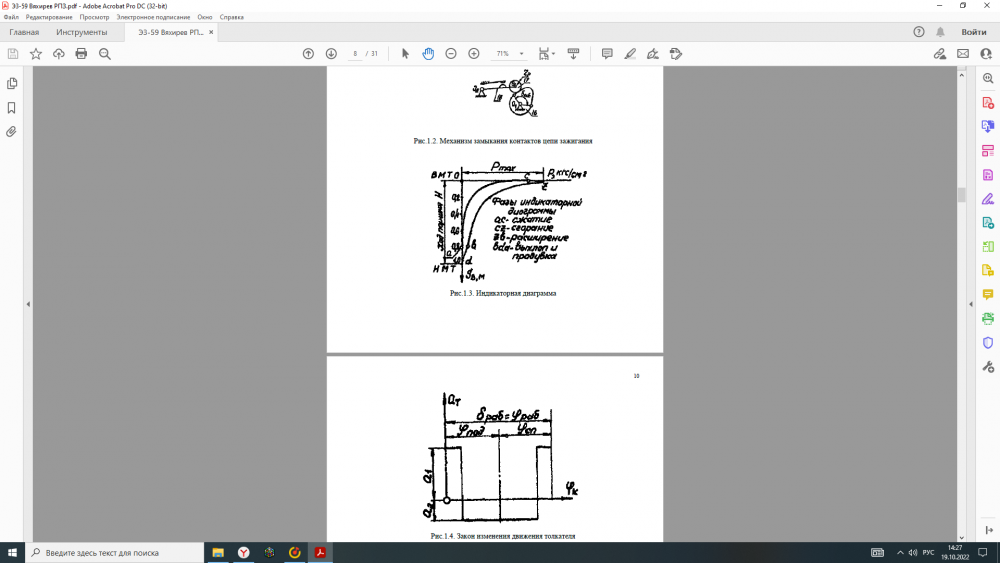Select the arrow selection tool
The image size is (1000, 563).
405,54
